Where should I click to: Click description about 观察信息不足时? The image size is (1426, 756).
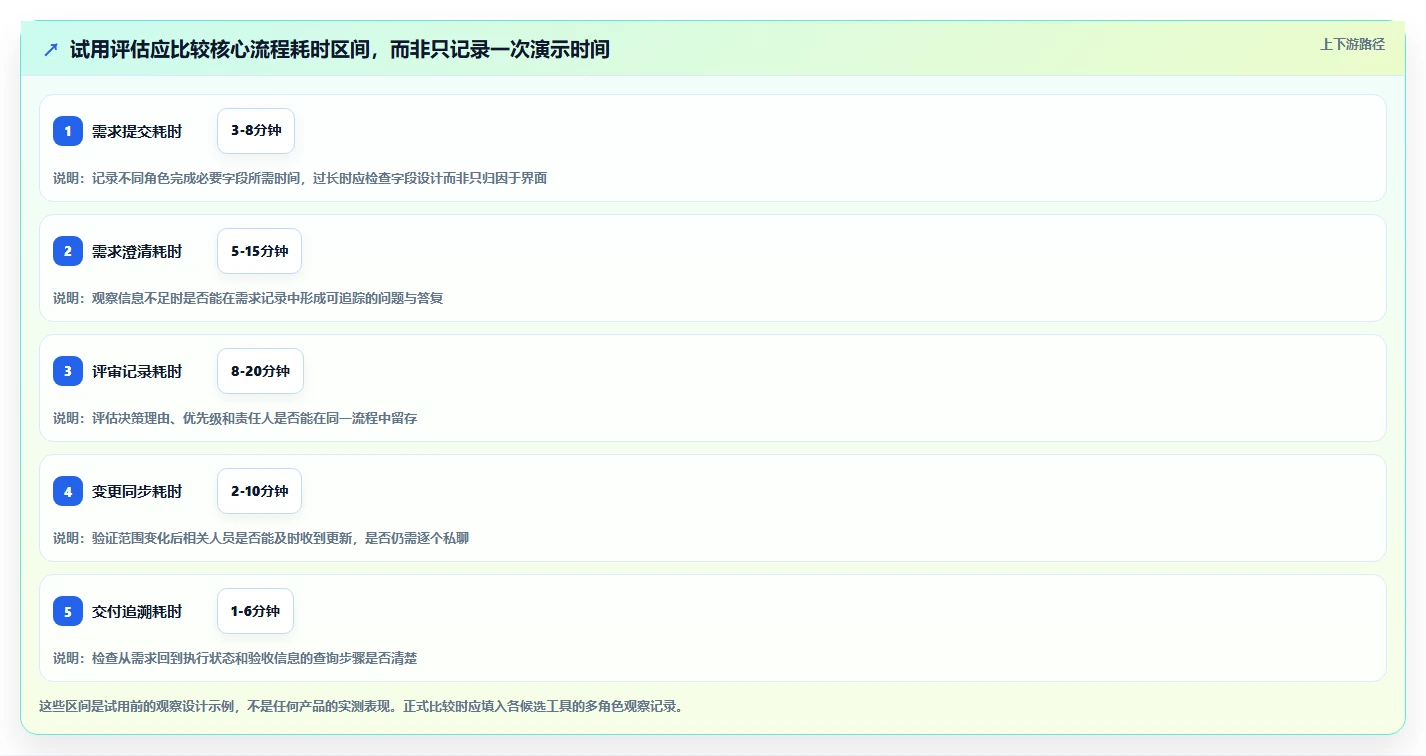248,298
